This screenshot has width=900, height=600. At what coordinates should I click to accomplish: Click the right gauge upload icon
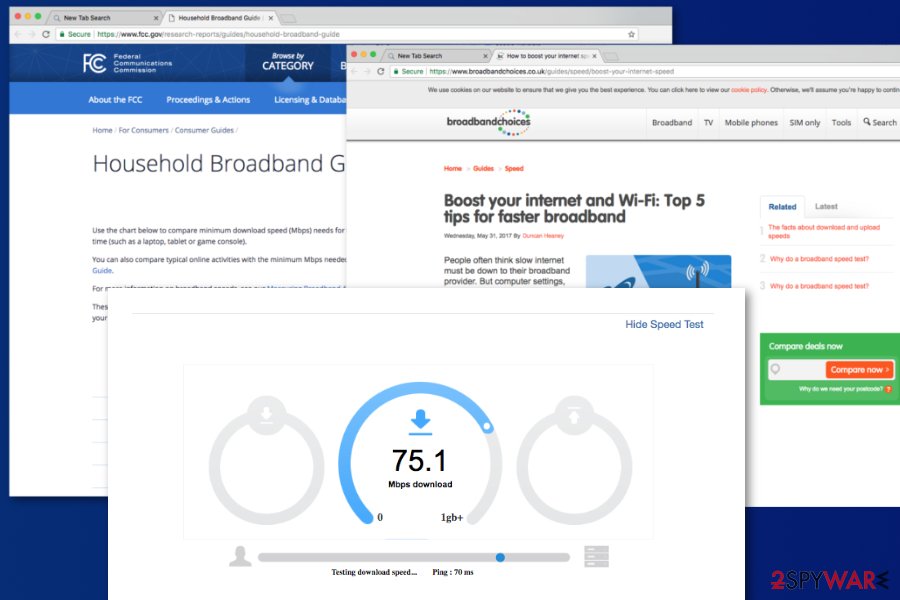[x=574, y=415]
